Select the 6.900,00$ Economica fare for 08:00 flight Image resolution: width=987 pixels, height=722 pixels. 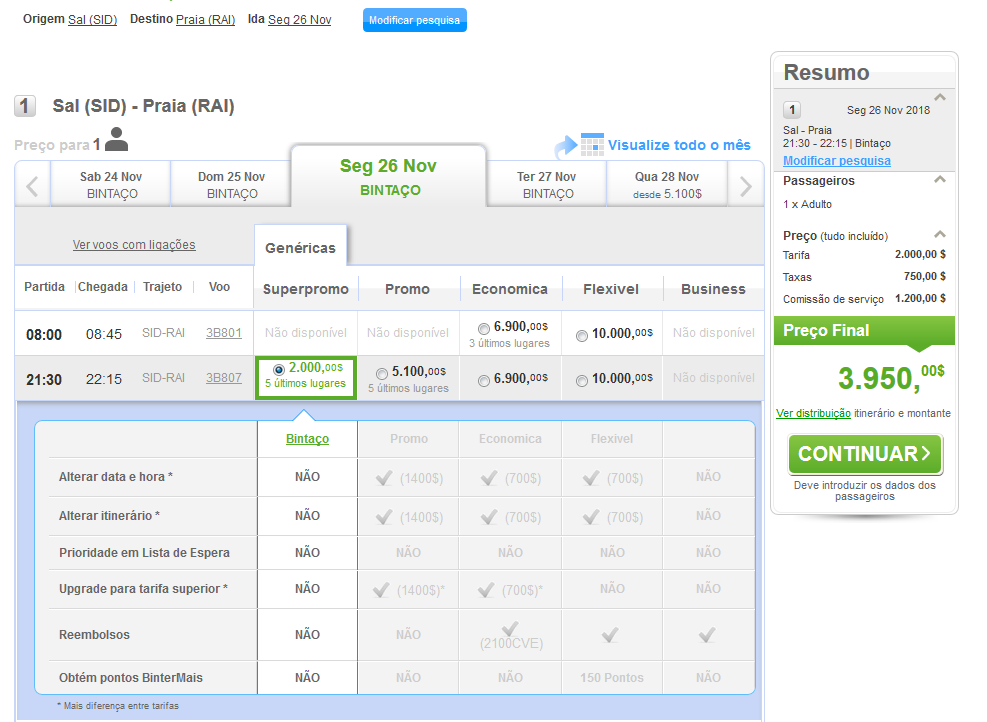click(484, 328)
